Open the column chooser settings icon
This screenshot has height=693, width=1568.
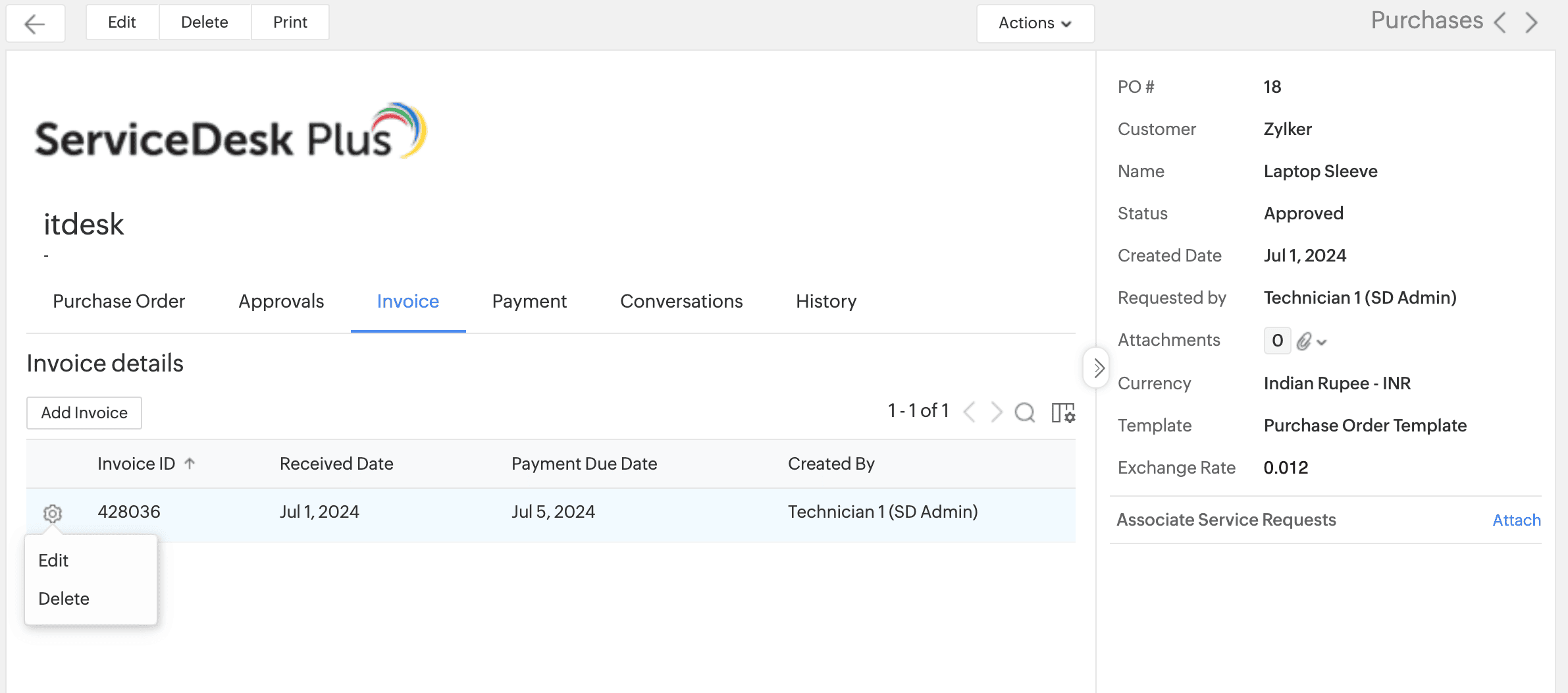coord(1062,413)
